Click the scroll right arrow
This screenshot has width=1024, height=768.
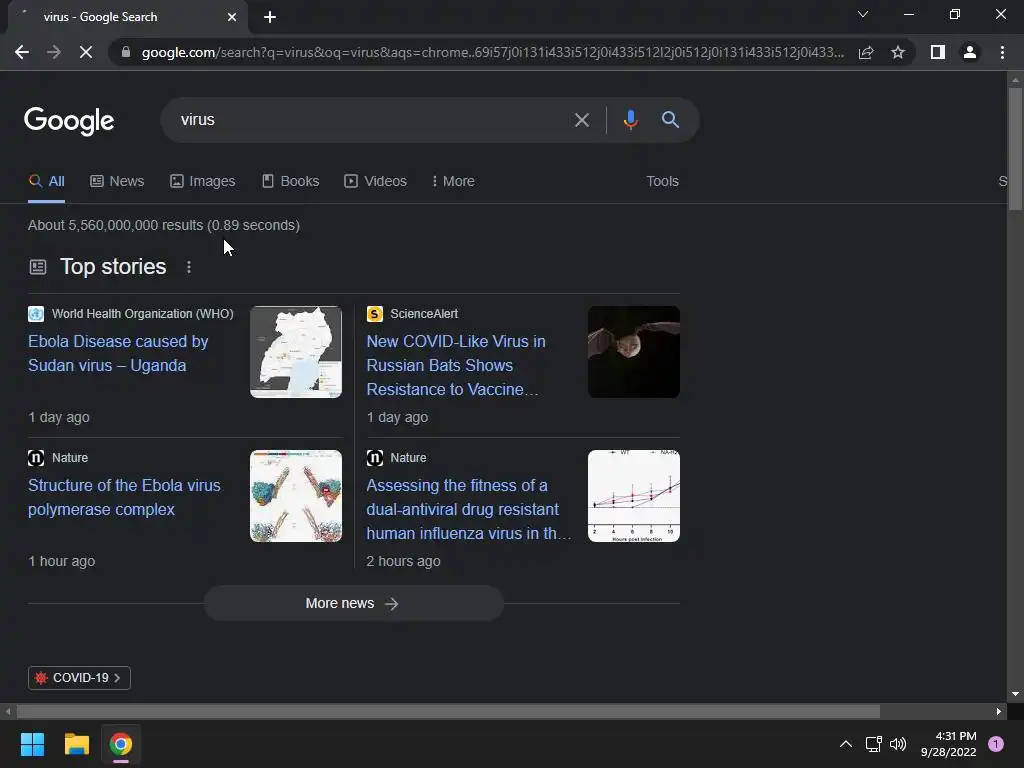pos(999,711)
